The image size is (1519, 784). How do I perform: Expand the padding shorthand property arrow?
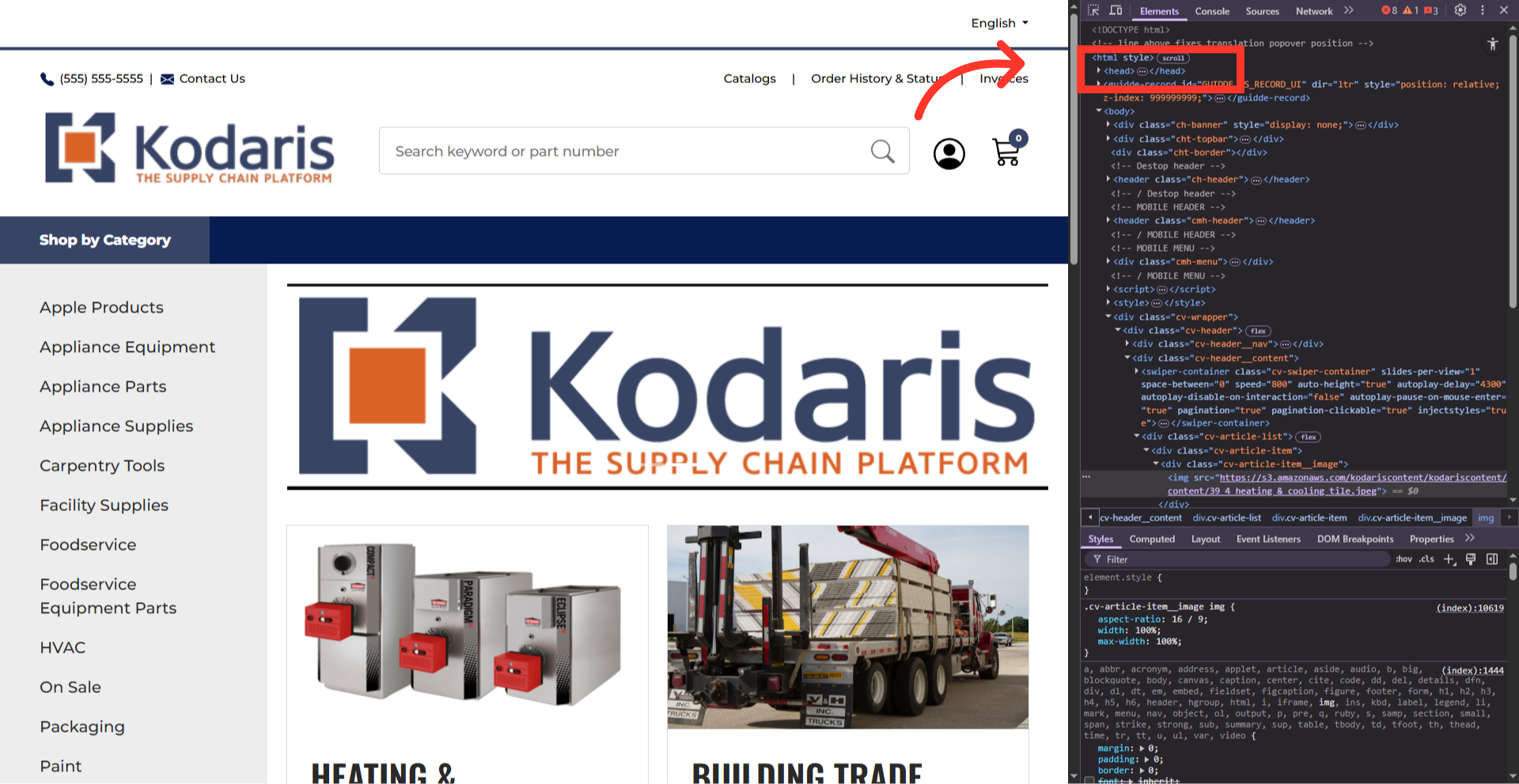(x=1147, y=759)
